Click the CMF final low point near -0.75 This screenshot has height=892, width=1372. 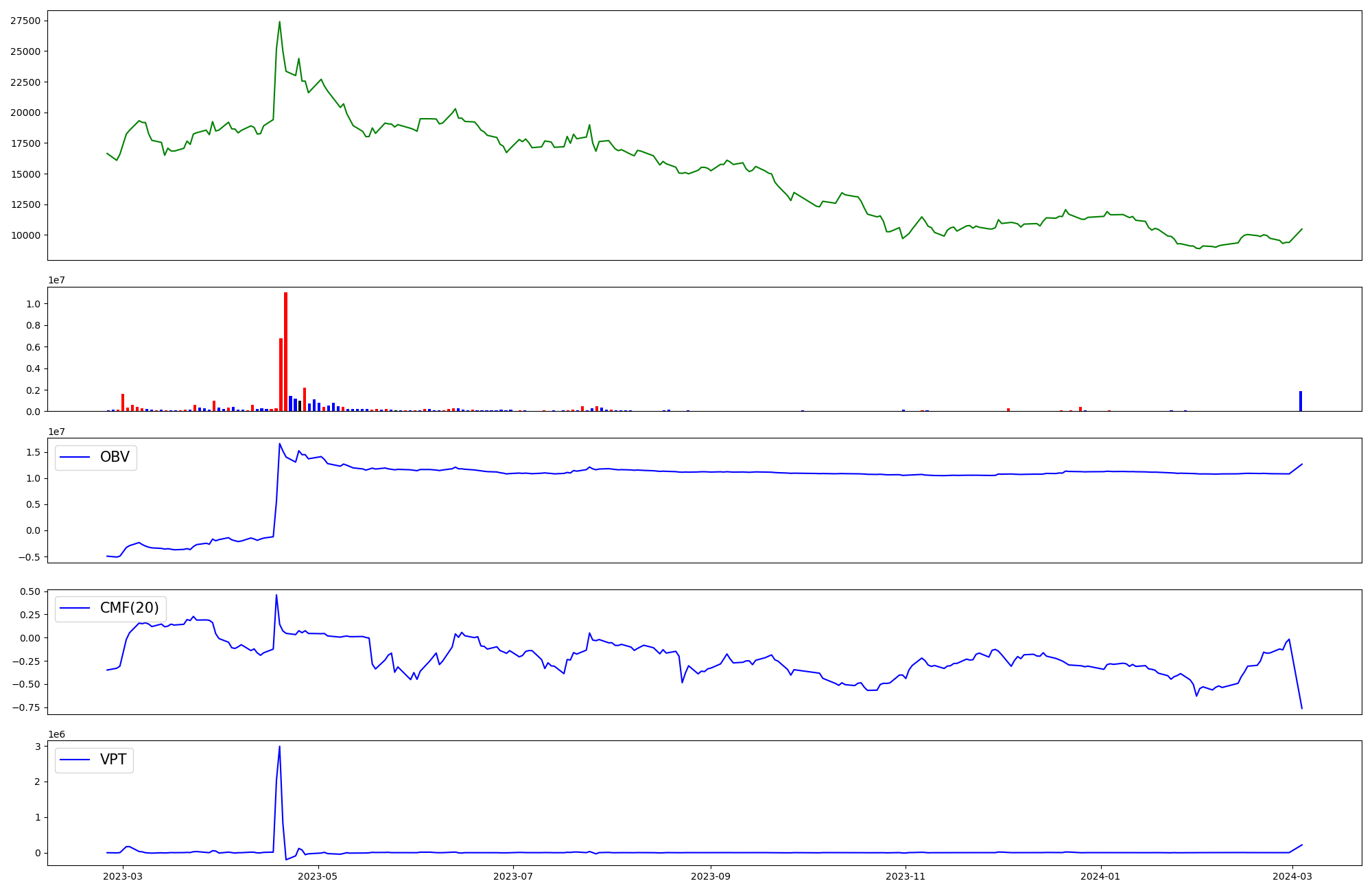1301,708
